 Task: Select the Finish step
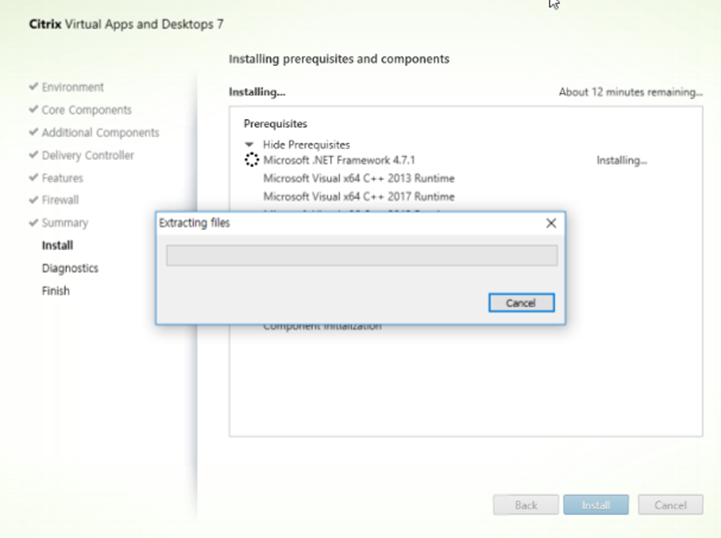56,291
